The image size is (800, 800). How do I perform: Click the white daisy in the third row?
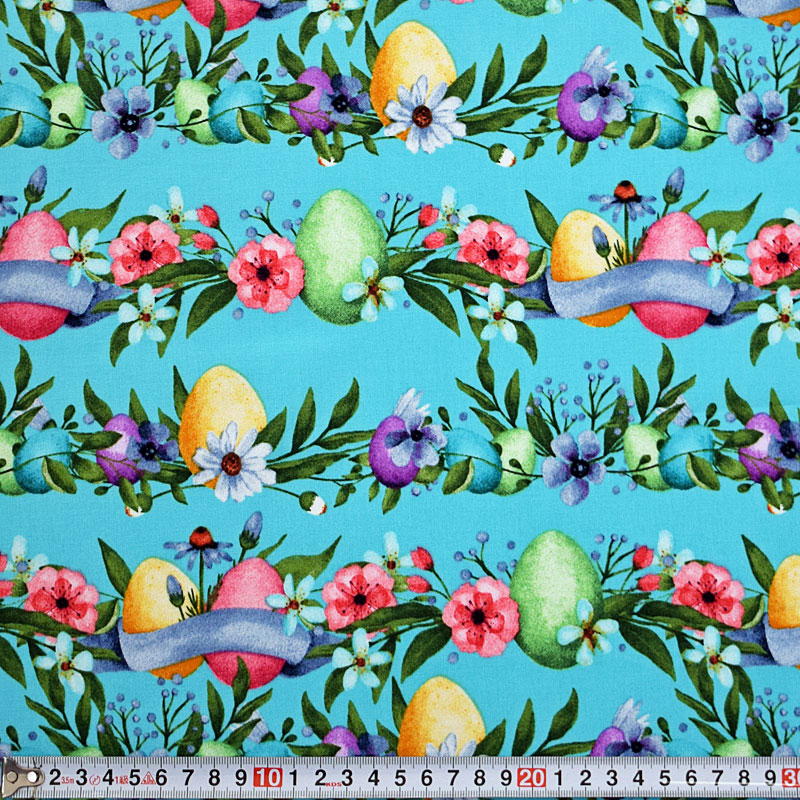233,463
